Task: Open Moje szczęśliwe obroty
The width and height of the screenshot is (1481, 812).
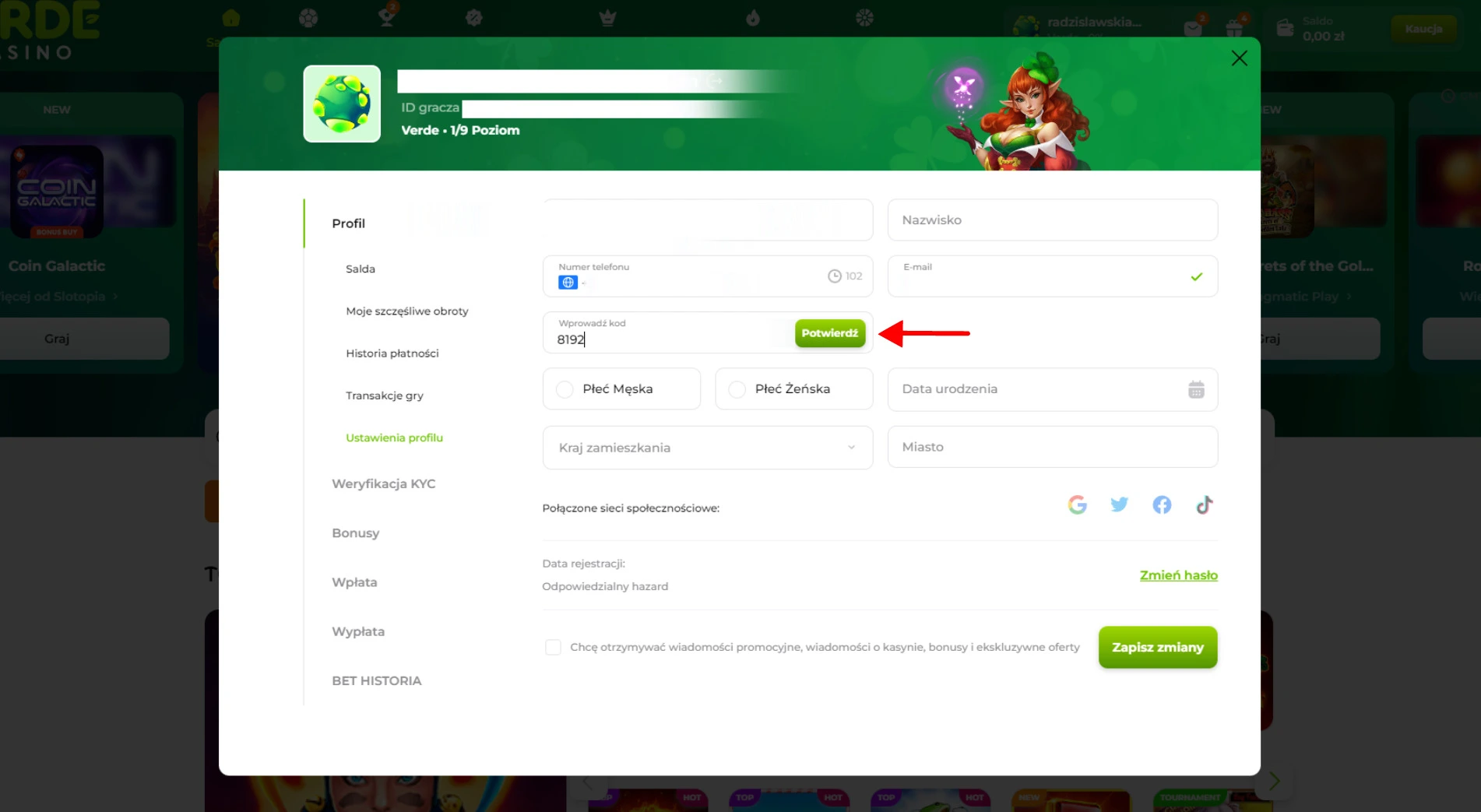Action: (406, 311)
